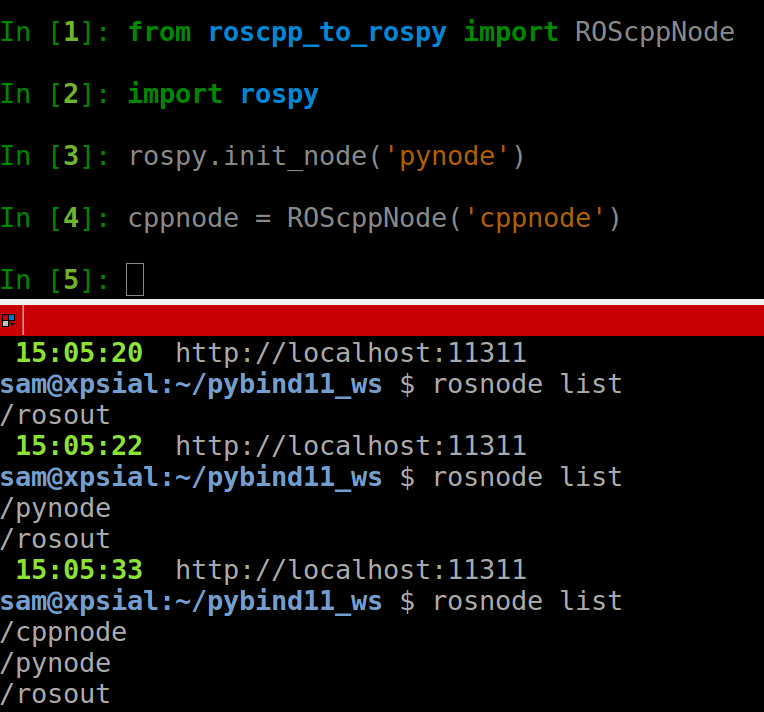764x712 pixels.
Task: Click the In [1] prompt label
Action: coord(55,33)
